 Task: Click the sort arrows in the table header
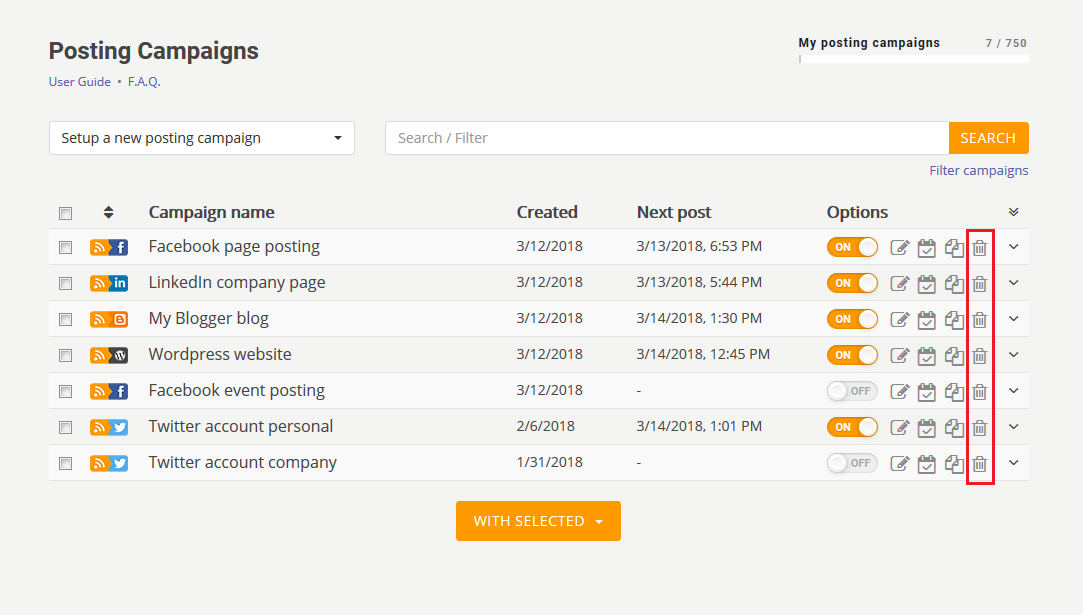point(108,212)
